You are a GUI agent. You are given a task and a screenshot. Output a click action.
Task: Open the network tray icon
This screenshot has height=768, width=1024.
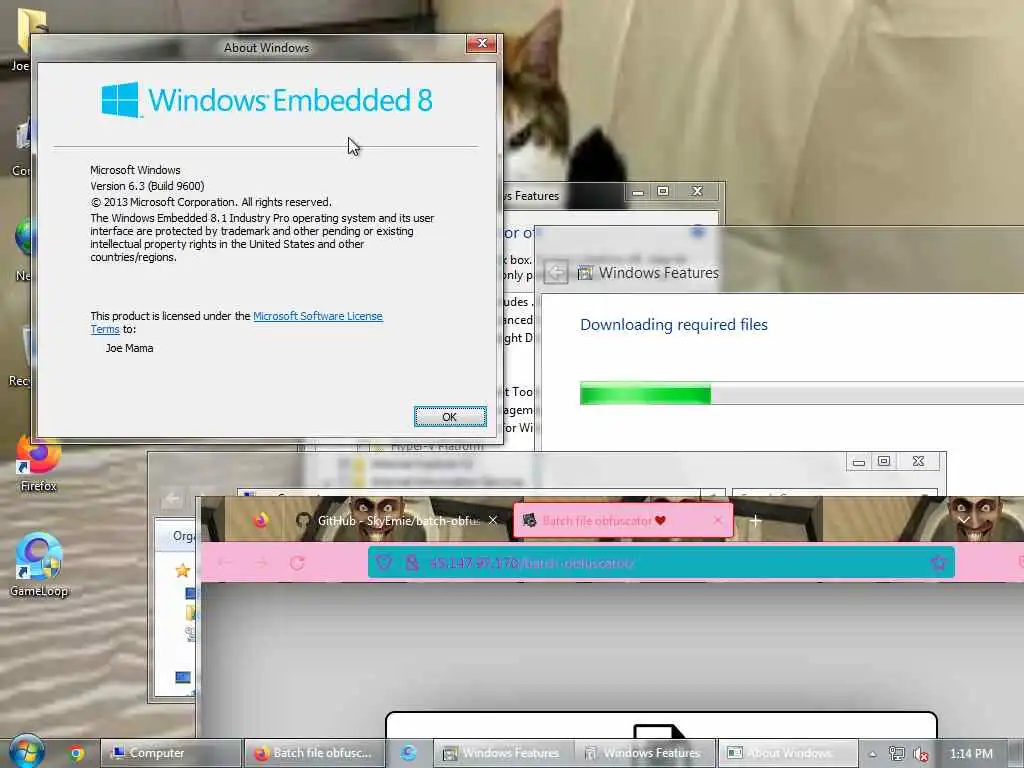(x=897, y=754)
